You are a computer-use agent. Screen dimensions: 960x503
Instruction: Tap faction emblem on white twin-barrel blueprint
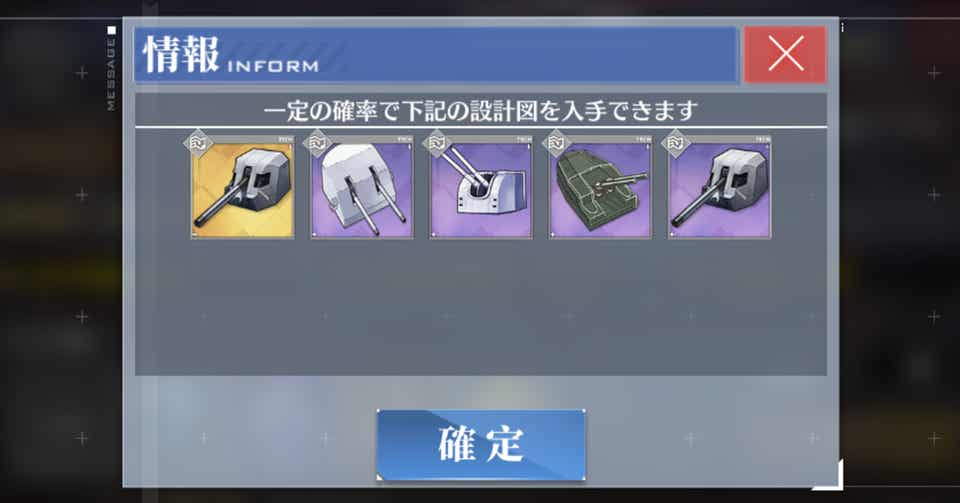click(317, 144)
